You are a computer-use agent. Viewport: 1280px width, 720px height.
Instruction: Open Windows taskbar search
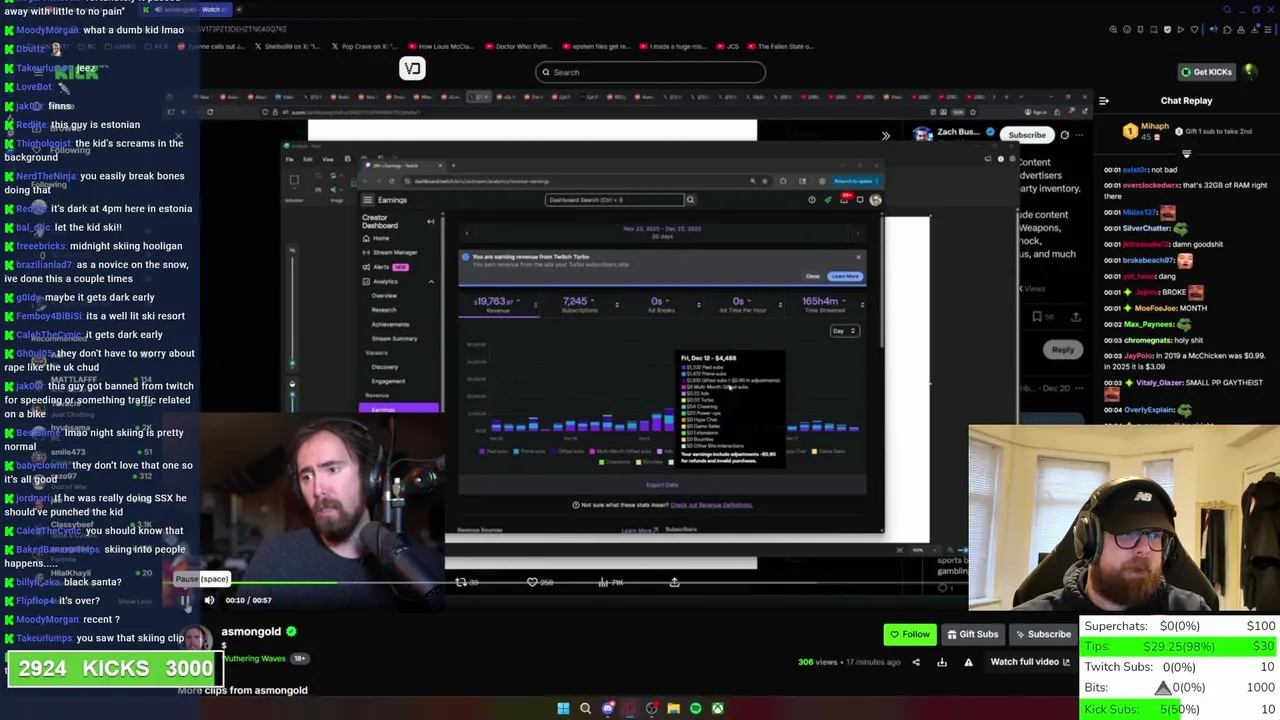click(585, 709)
